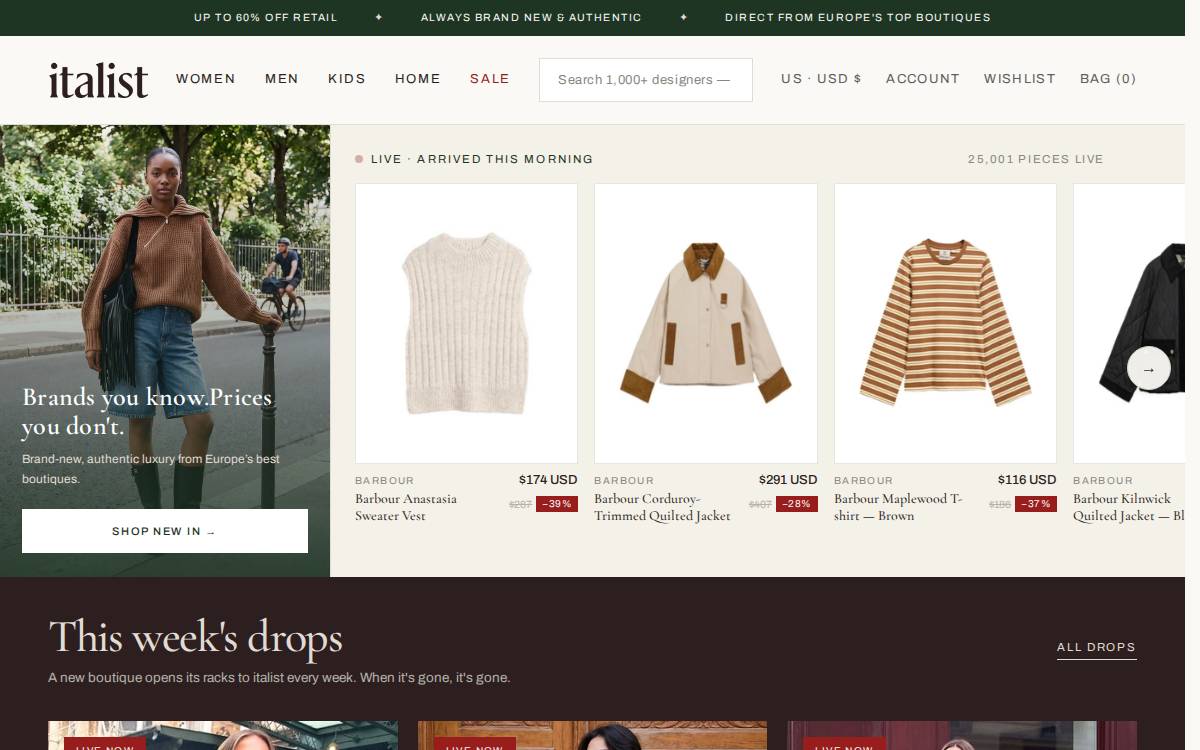The height and width of the screenshot is (750, 1200).
Task: Click the −28% discount badge
Action: [x=797, y=504]
